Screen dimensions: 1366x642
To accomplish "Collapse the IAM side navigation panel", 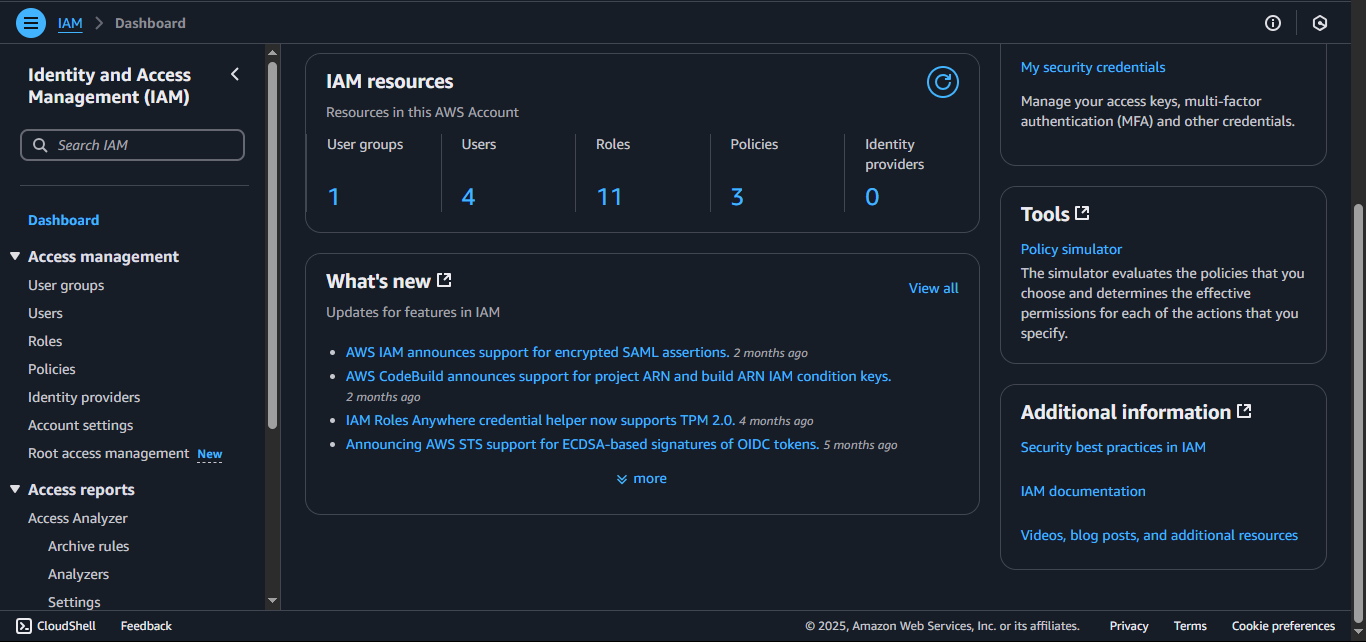I will (x=235, y=74).
